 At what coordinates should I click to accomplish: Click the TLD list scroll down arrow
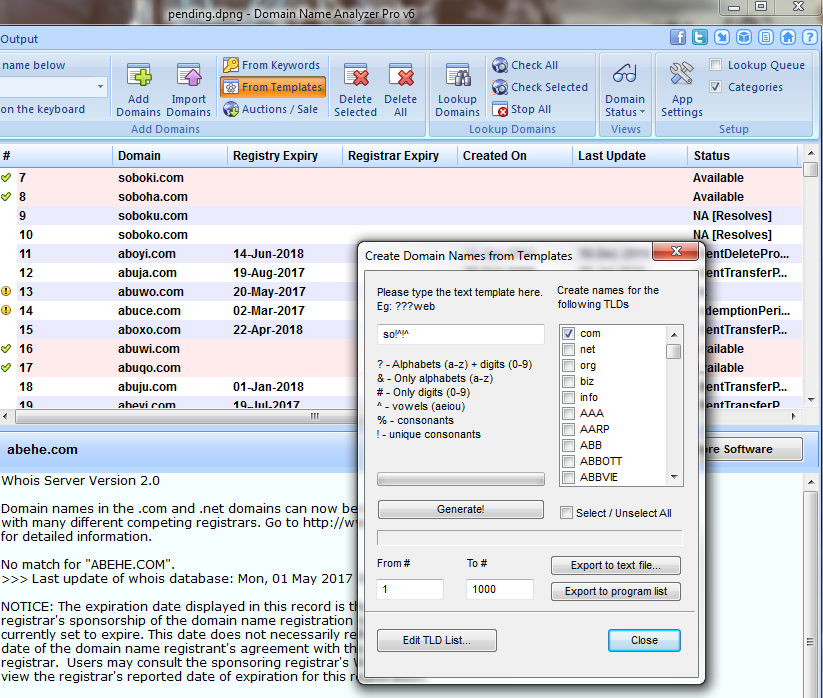coord(674,477)
